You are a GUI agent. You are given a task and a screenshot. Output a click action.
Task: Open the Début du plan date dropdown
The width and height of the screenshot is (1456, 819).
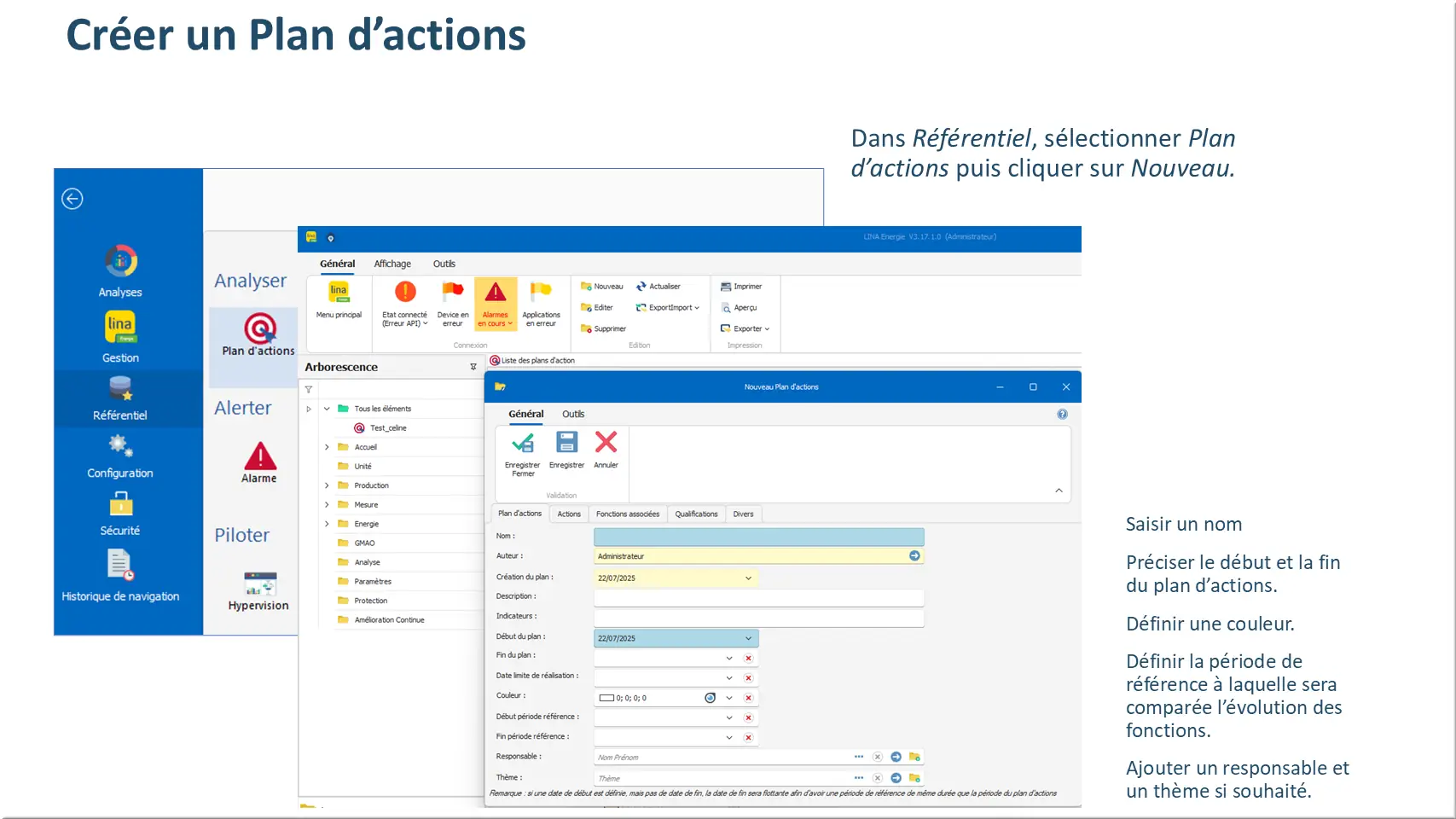click(x=748, y=638)
